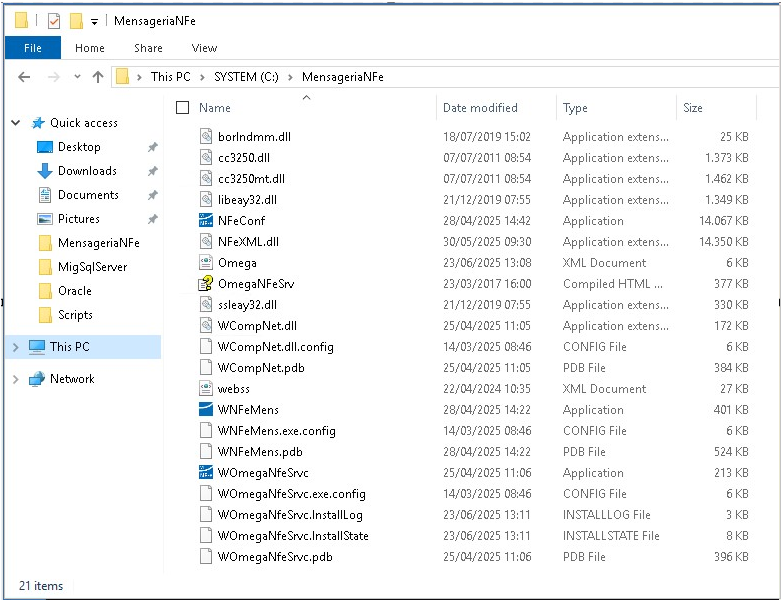Tick the select-all checkbox beside Name
The width and height of the screenshot is (783, 603).
point(183,108)
